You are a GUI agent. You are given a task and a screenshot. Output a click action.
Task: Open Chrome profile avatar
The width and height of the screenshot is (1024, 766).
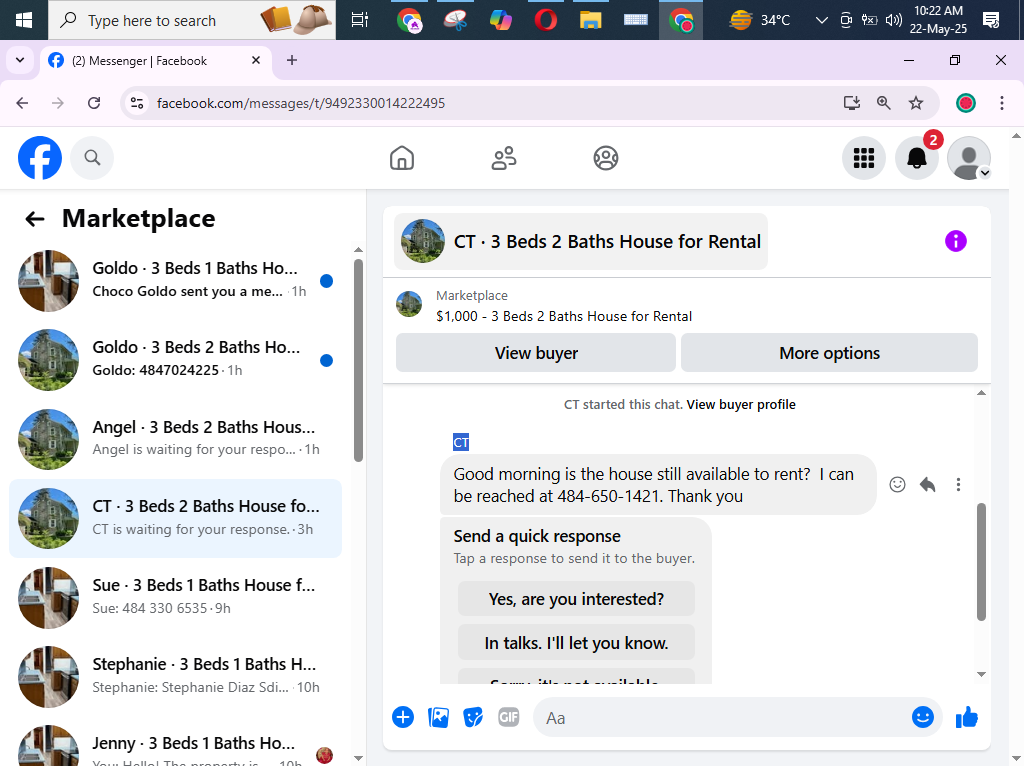(966, 103)
